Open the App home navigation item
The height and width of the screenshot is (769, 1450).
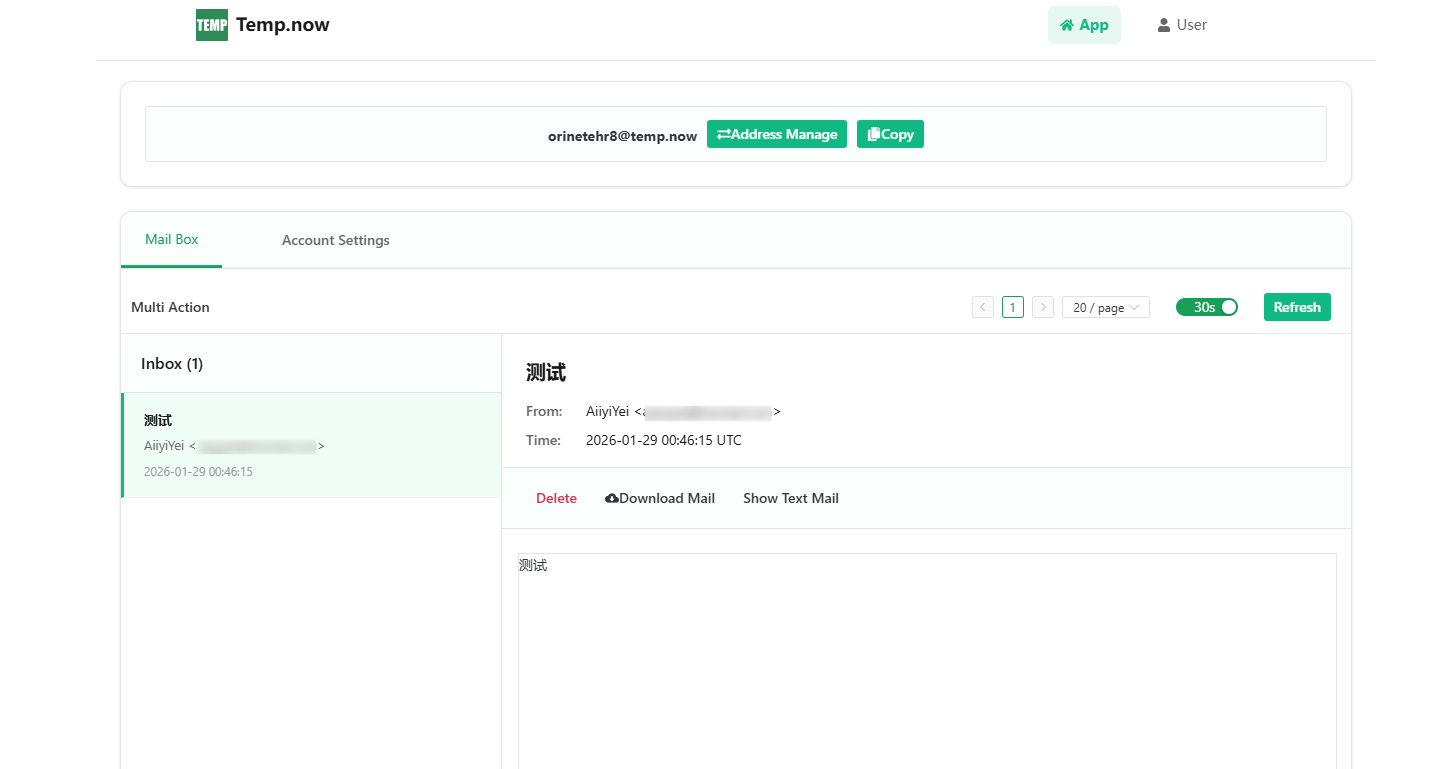pyautogui.click(x=1084, y=25)
